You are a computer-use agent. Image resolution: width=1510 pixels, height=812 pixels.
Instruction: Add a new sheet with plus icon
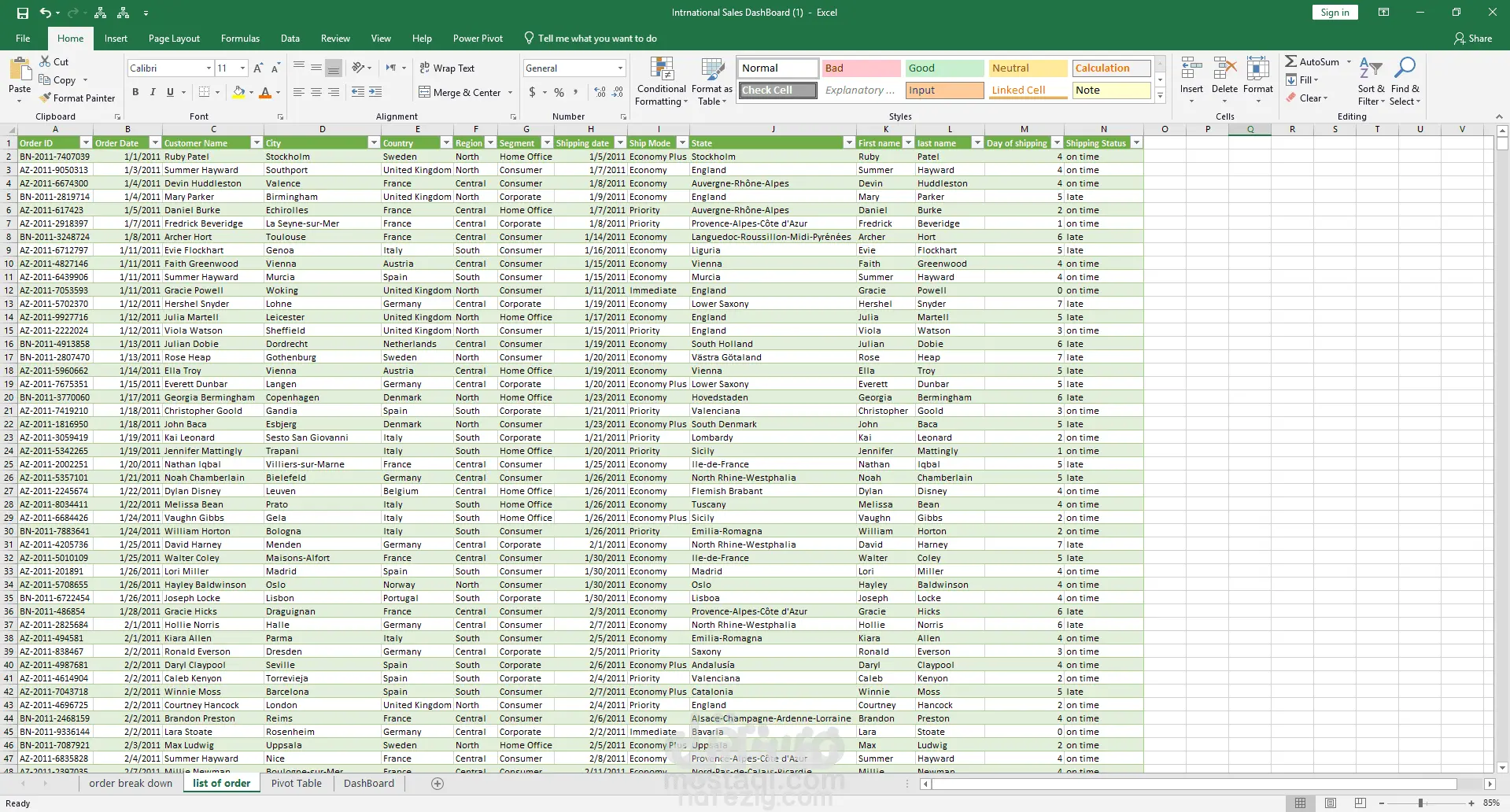(x=437, y=783)
